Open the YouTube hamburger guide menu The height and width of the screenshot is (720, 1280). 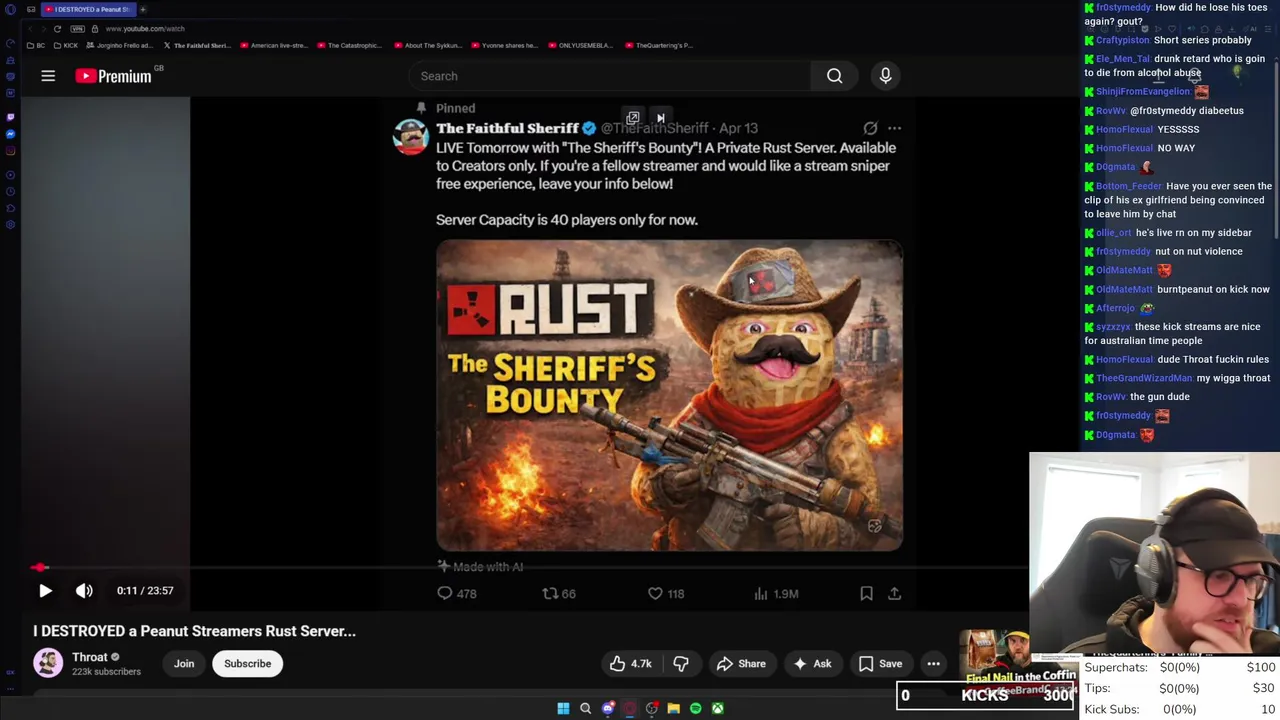pos(48,76)
